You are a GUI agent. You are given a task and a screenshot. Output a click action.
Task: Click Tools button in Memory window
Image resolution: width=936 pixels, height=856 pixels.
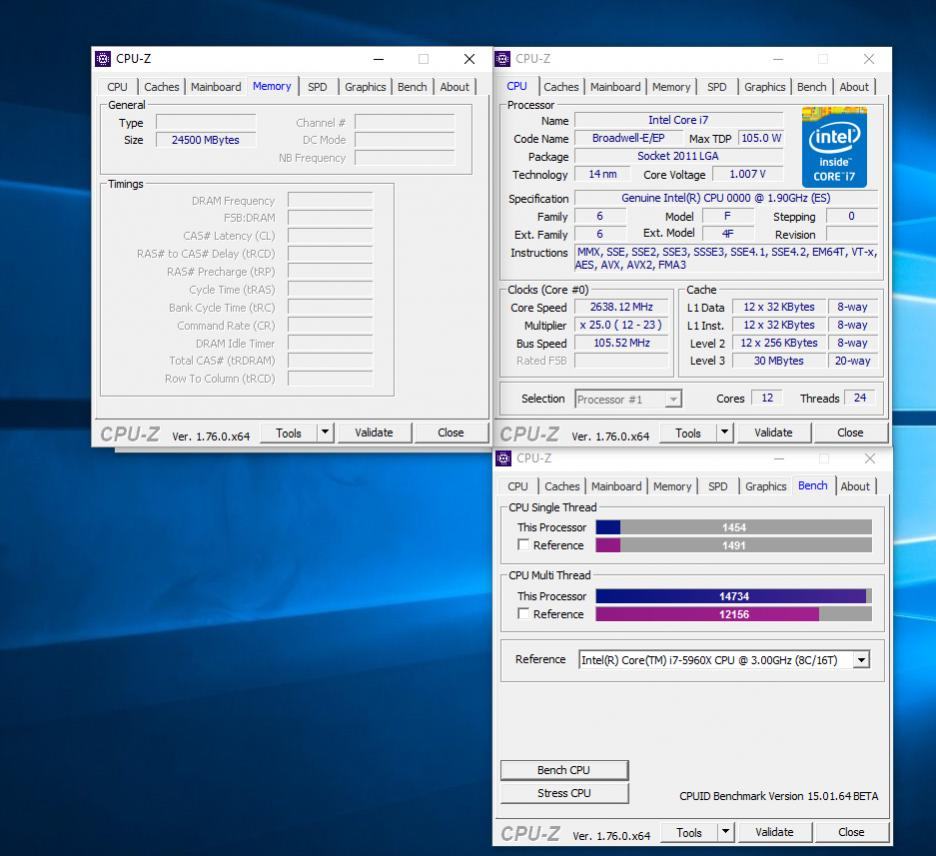click(289, 432)
